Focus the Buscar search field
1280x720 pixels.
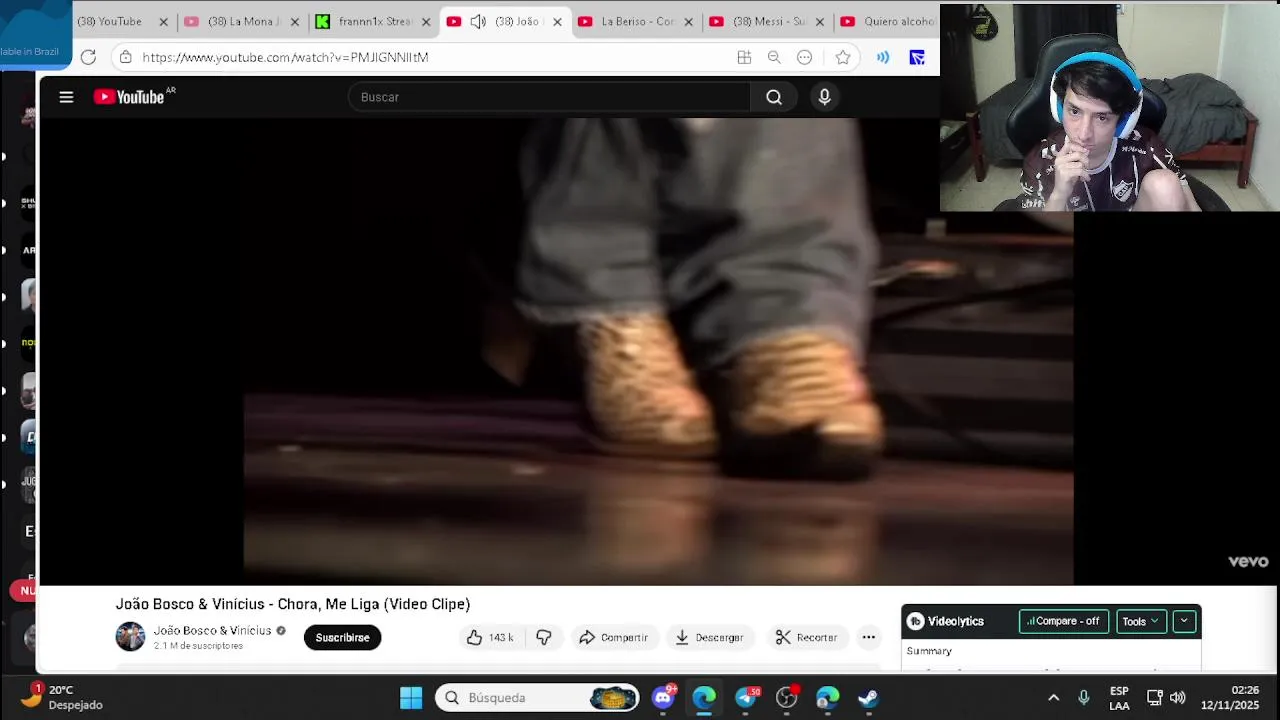(x=549, y=97)
